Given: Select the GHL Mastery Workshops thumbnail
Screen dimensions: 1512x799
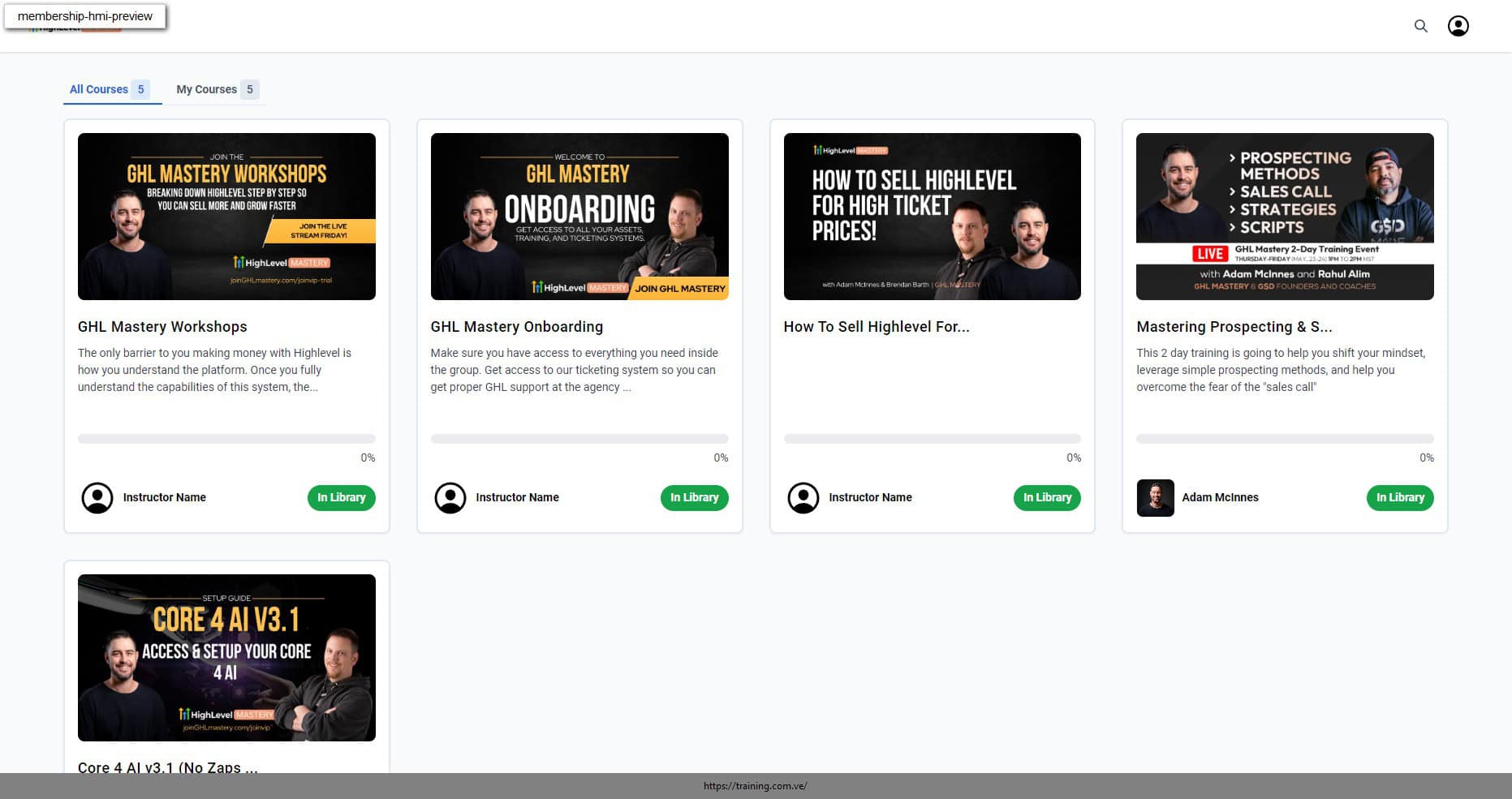Looking at the screenshot, I should pos(226,217).
